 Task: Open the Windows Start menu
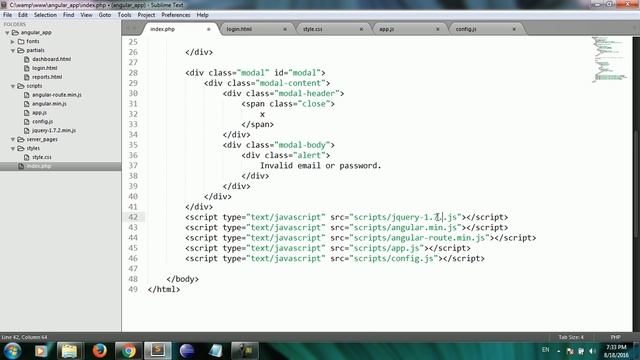[x=12, y=351]
